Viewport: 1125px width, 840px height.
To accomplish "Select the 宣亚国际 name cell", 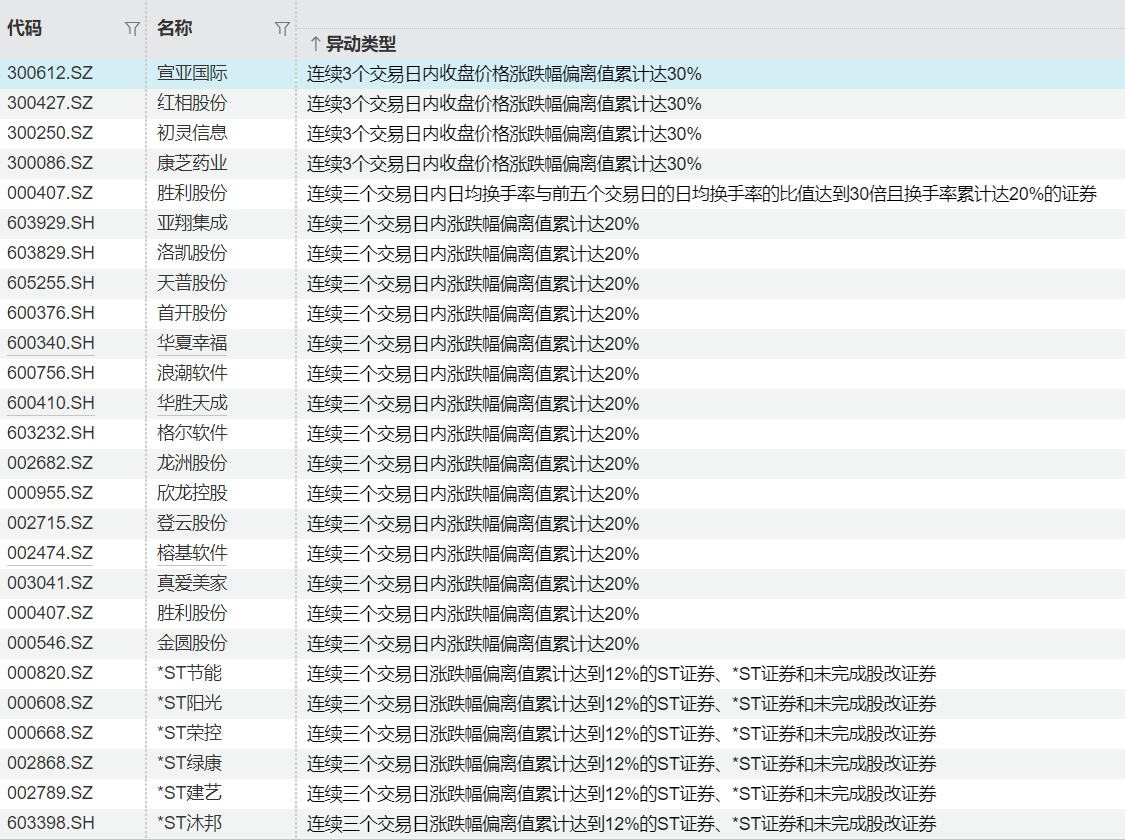I will [192, 73].
